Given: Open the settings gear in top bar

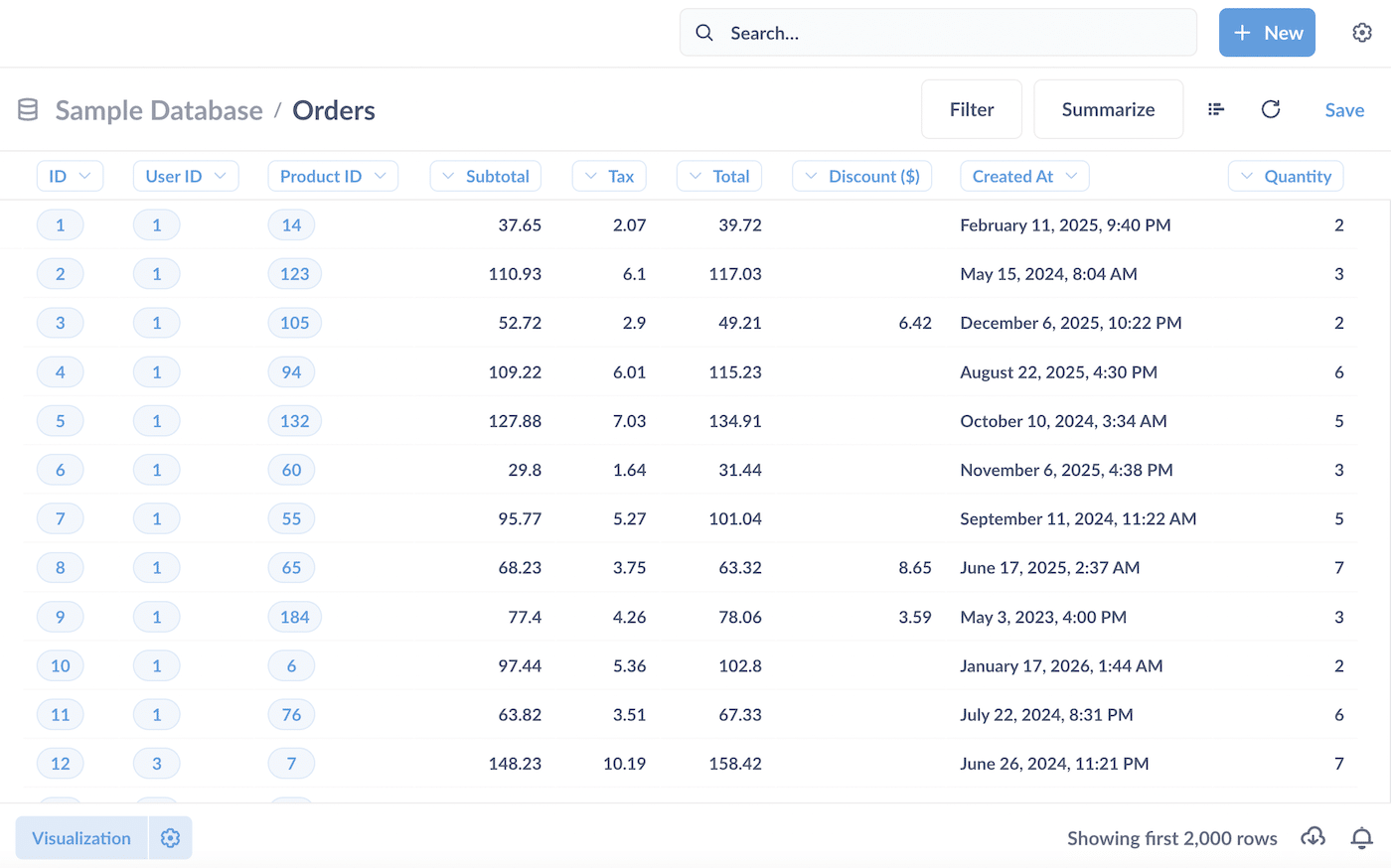Looking at the screenshot, I should (1362, 33).
